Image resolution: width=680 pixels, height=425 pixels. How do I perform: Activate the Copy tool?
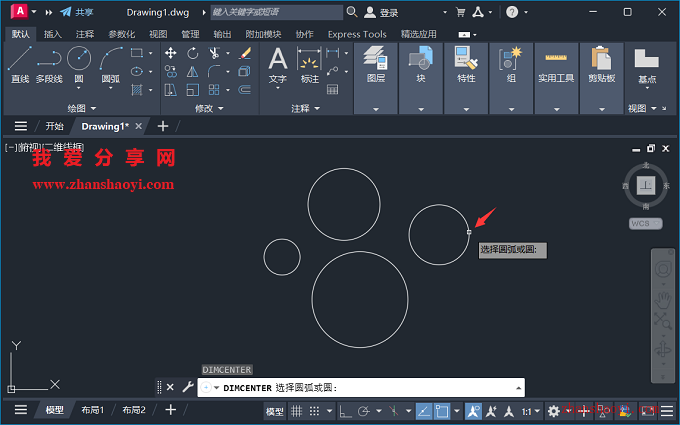coord(170,71)
